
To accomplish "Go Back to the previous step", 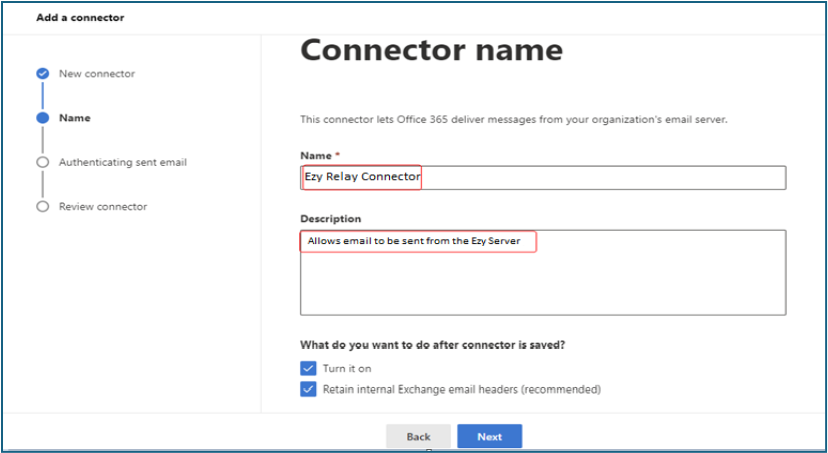I will (x=418, y=437).
